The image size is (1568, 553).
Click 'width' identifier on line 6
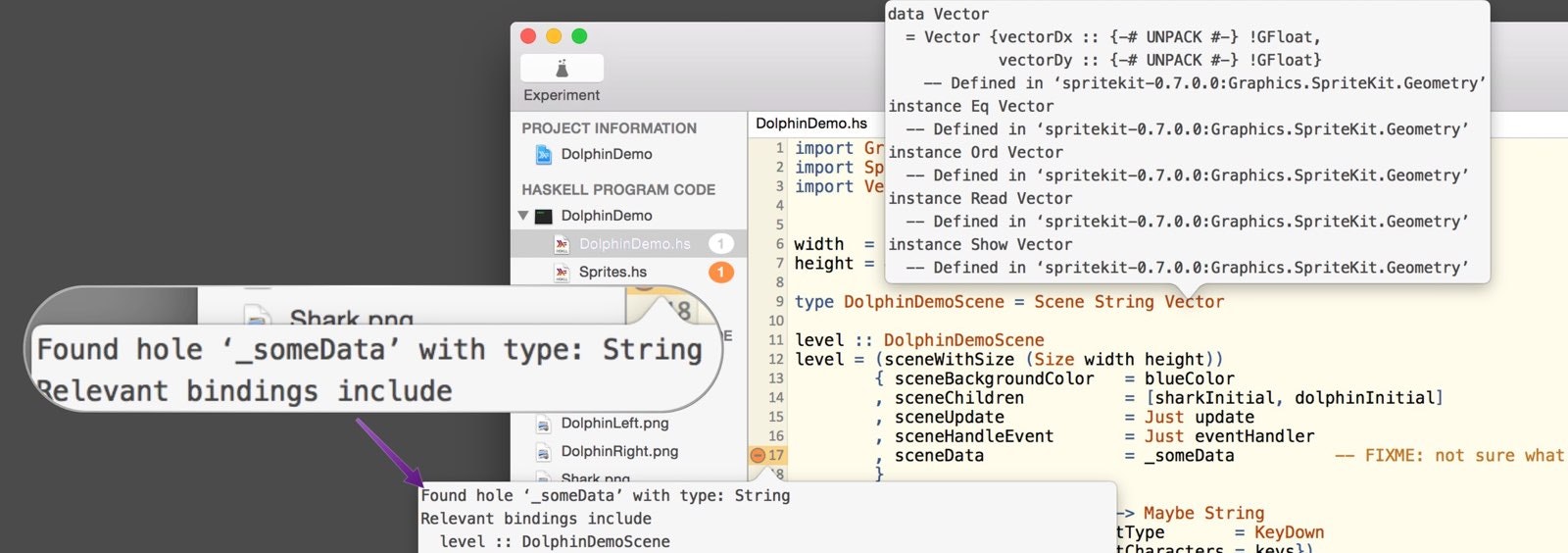pyautogui.click(x=818, y=244)
